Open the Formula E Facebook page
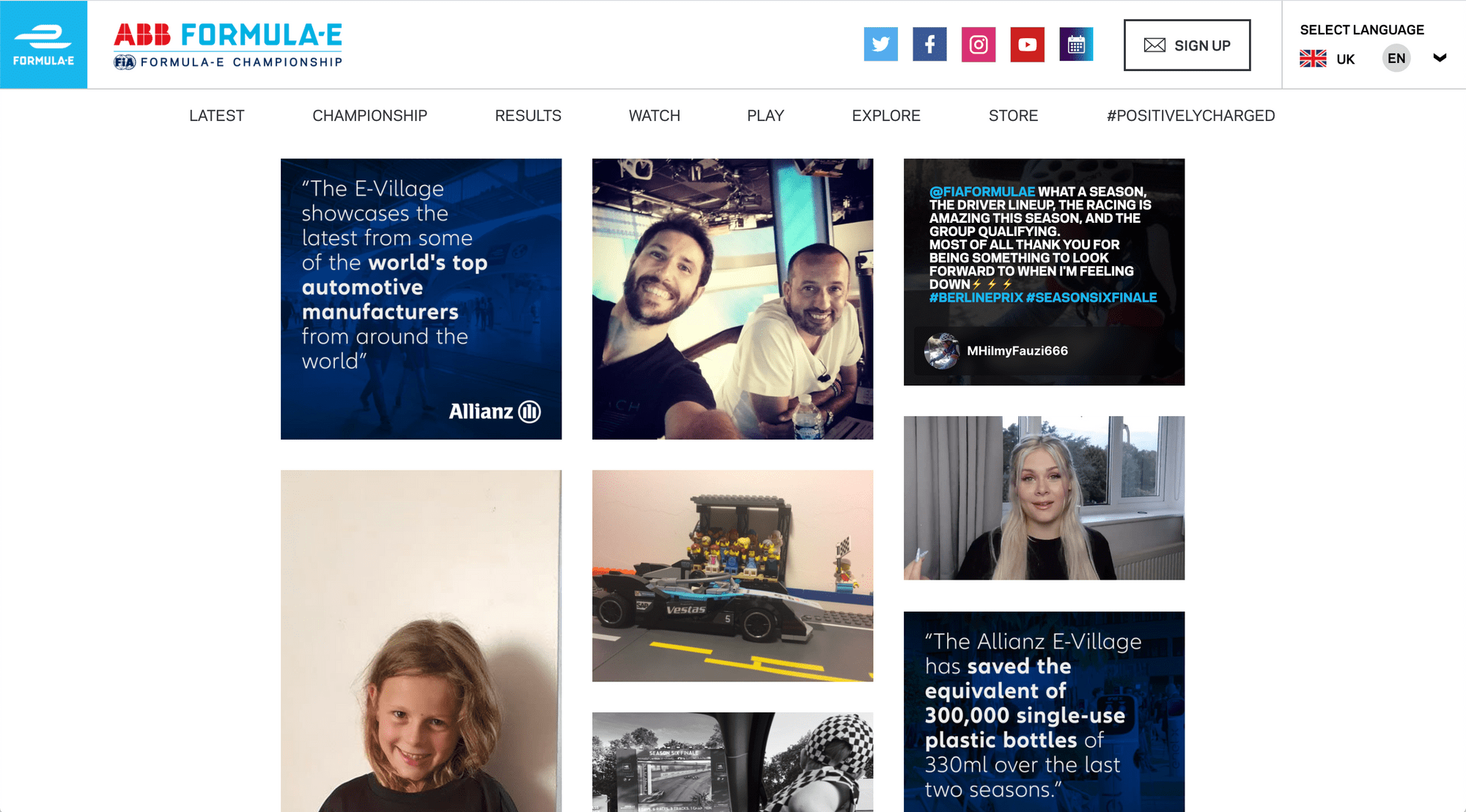 pos(929,45)
